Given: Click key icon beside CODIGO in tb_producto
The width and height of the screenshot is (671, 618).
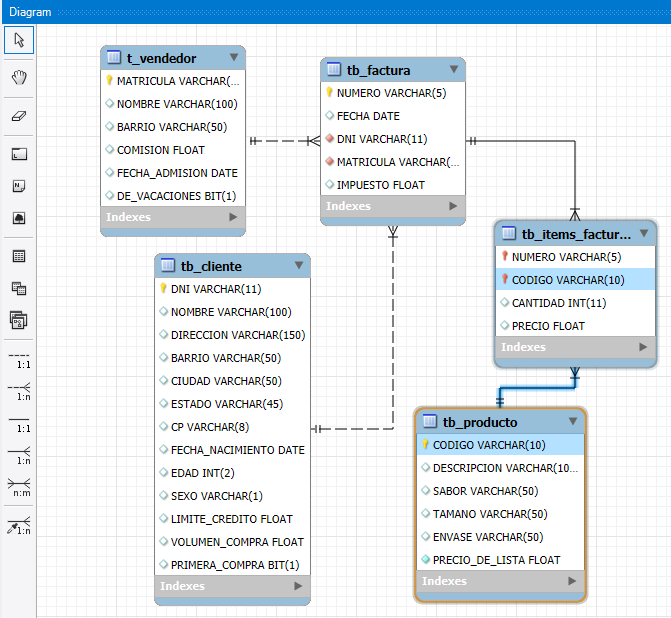Looking at the screenshot, I should pos(425,444).
